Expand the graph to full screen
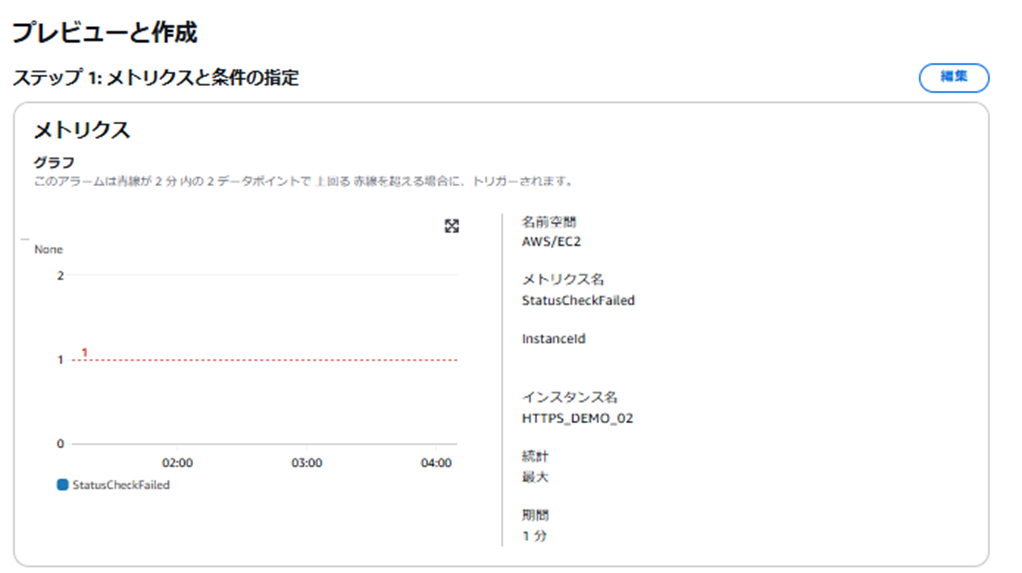 pos(452,226)
